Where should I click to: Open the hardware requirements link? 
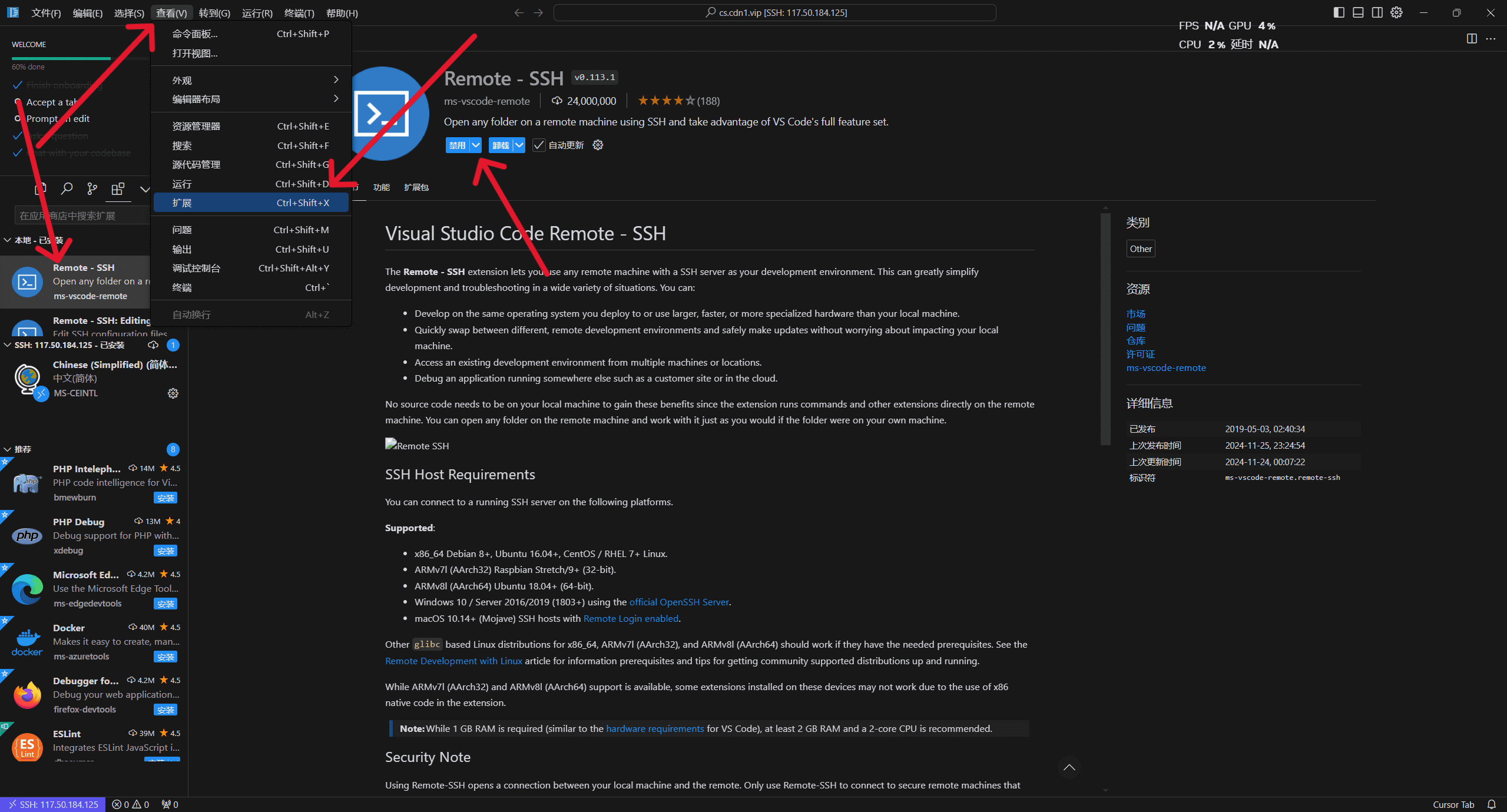pos(655,728)
